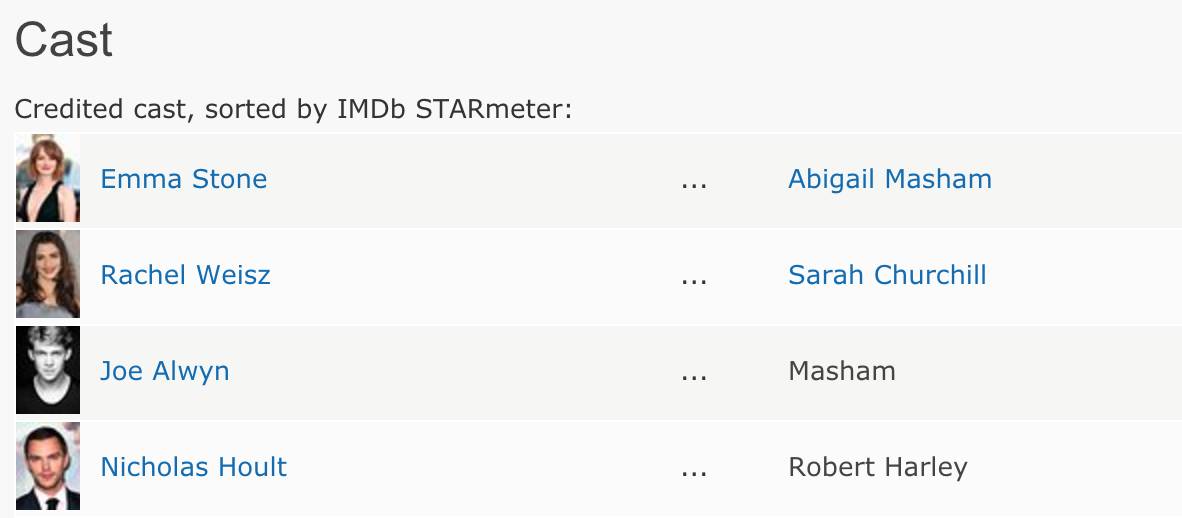Click the Masham character text for Joe Alwyn
Screen dimensions: 1182x518
842,371
